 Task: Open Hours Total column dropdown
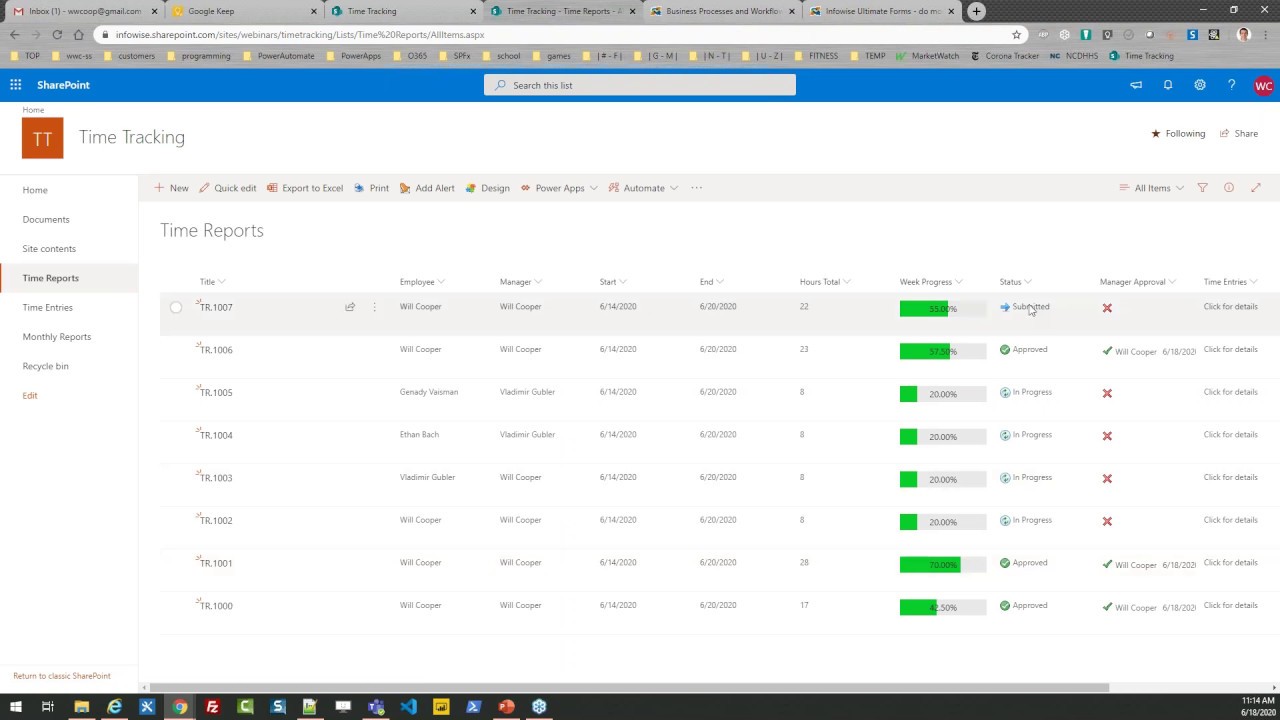tap(824, 282)
